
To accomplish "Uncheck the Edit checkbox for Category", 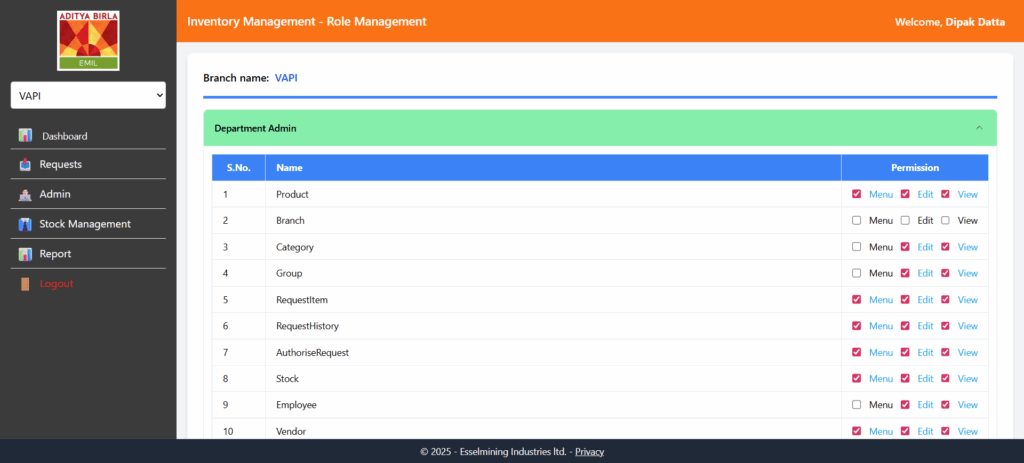I will pyautogui.click(x=905, y=247).
